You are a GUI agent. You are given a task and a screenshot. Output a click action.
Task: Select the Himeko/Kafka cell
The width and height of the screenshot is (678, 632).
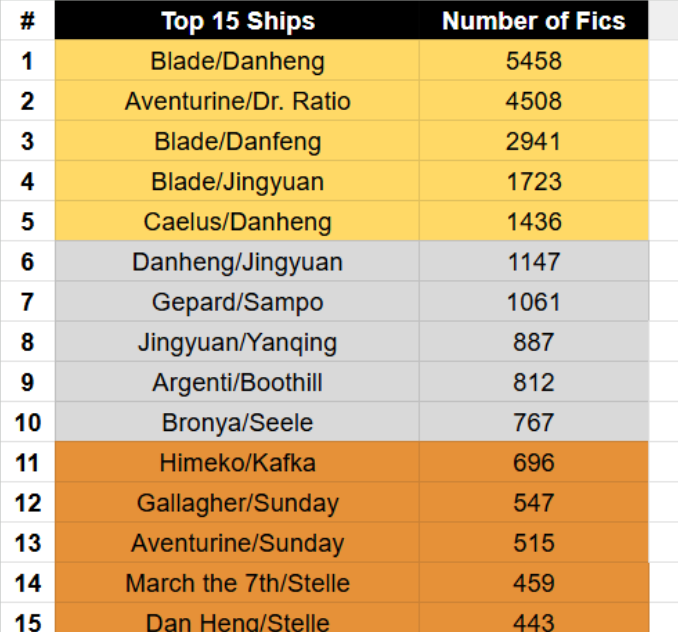click(237, 462)
